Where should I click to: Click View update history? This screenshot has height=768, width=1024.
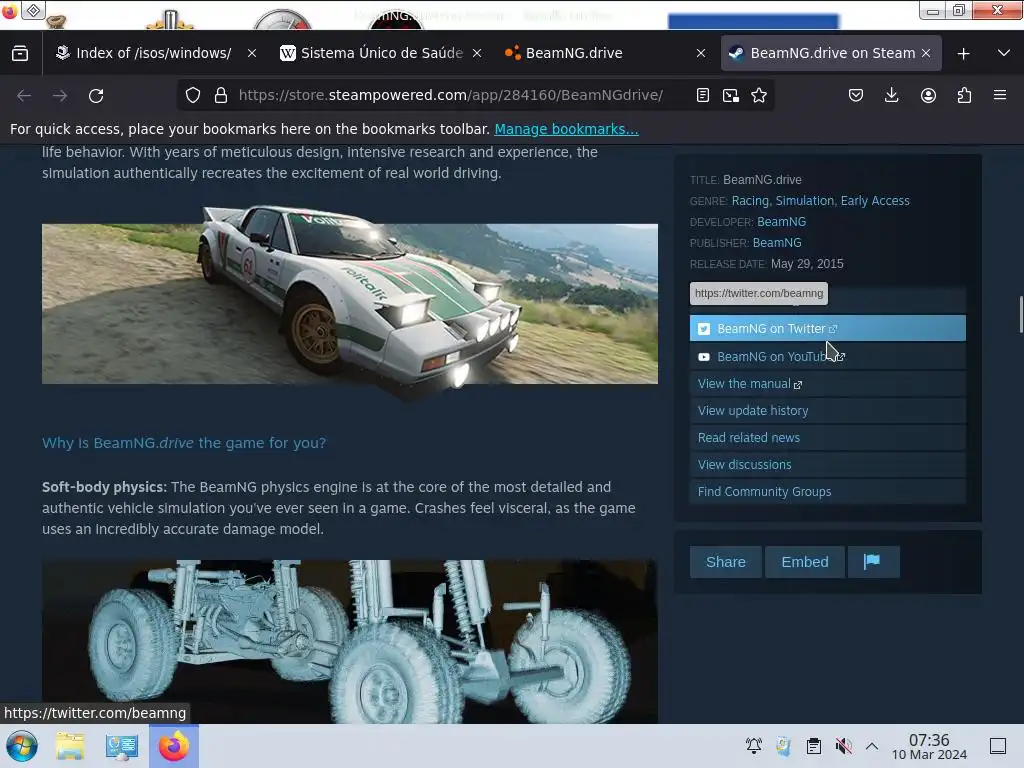(x=827, y=411)
